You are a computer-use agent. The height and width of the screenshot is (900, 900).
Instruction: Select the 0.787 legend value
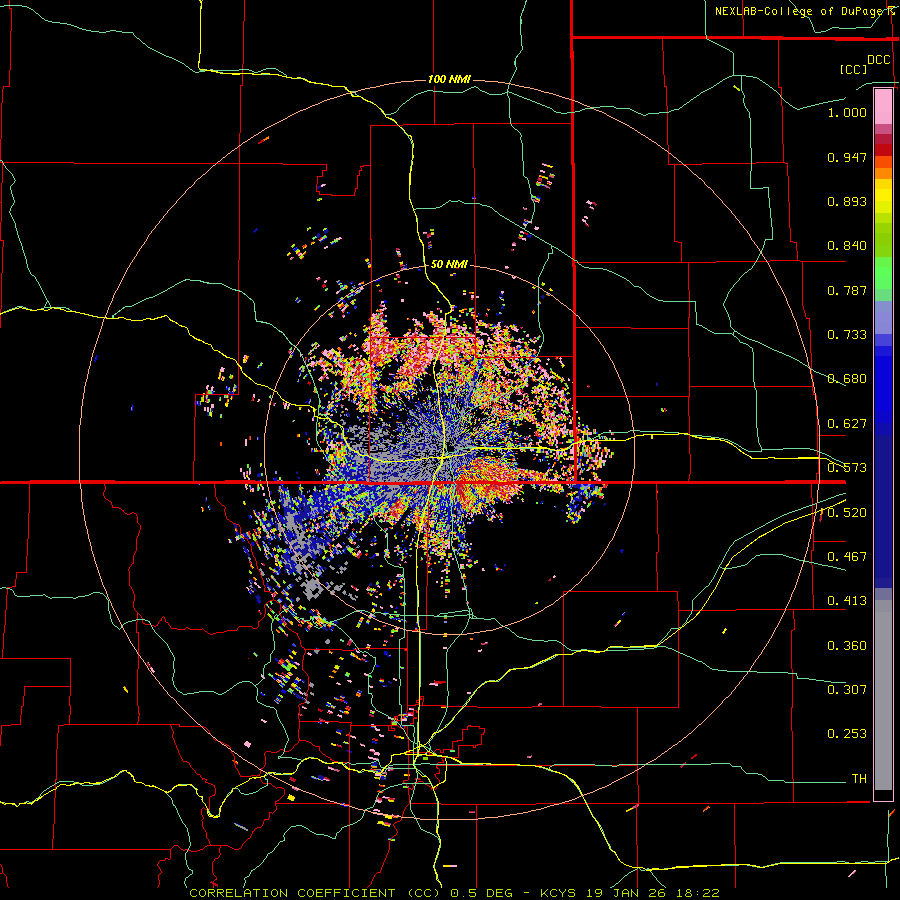[847, 290]
